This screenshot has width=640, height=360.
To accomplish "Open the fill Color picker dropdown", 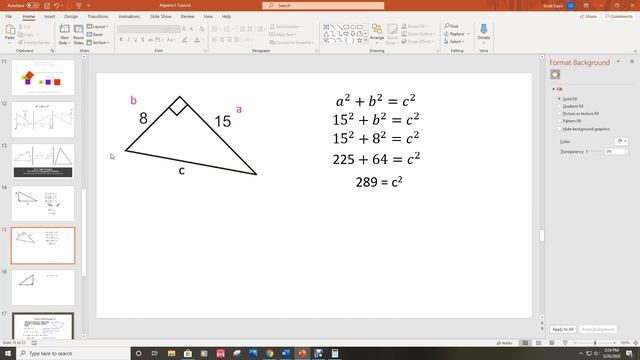I will 621,141.
